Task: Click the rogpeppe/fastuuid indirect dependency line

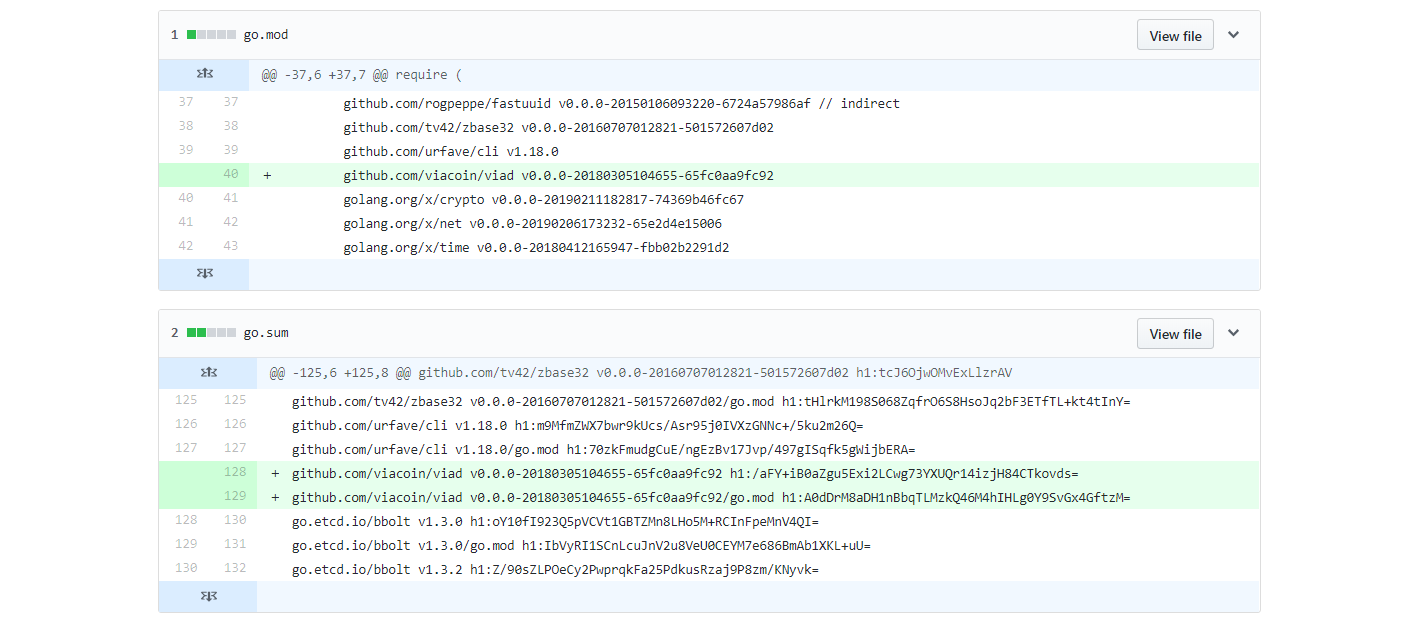Action: click(621, 103)
